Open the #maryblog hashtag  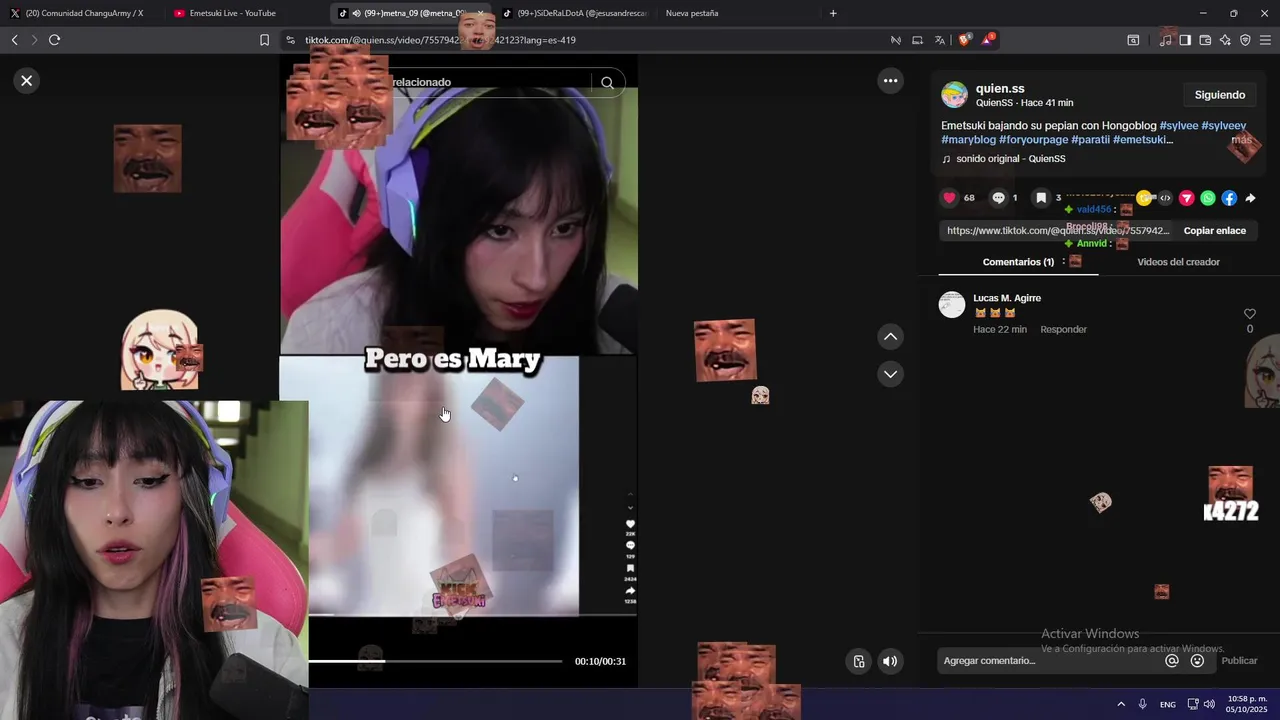pyautogui.click(x=968, y=140)
